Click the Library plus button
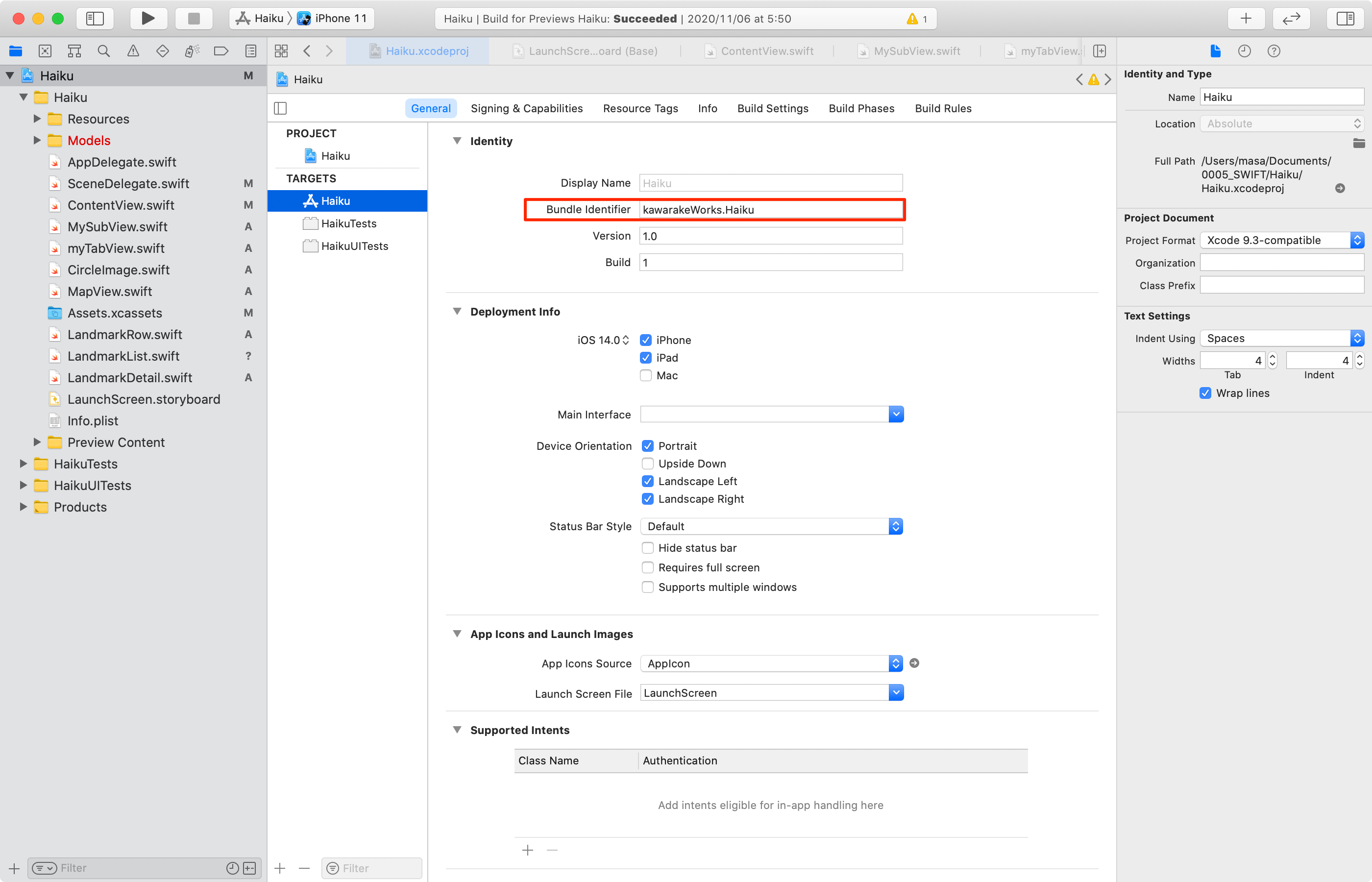Image resolution: width=1372 pixels, height=882 pixels. 1246,18
